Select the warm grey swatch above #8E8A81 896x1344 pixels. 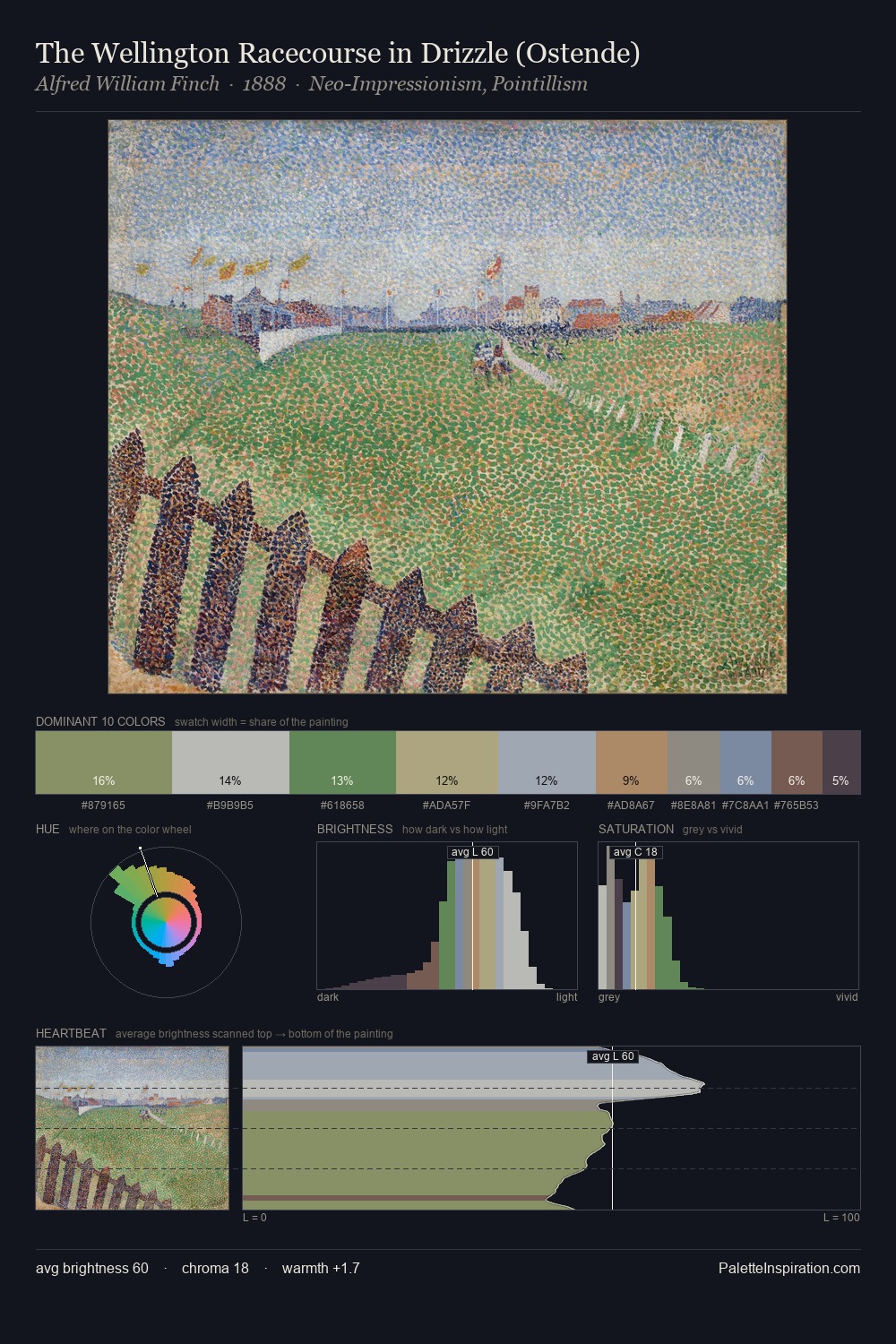(x=694, y=762)
